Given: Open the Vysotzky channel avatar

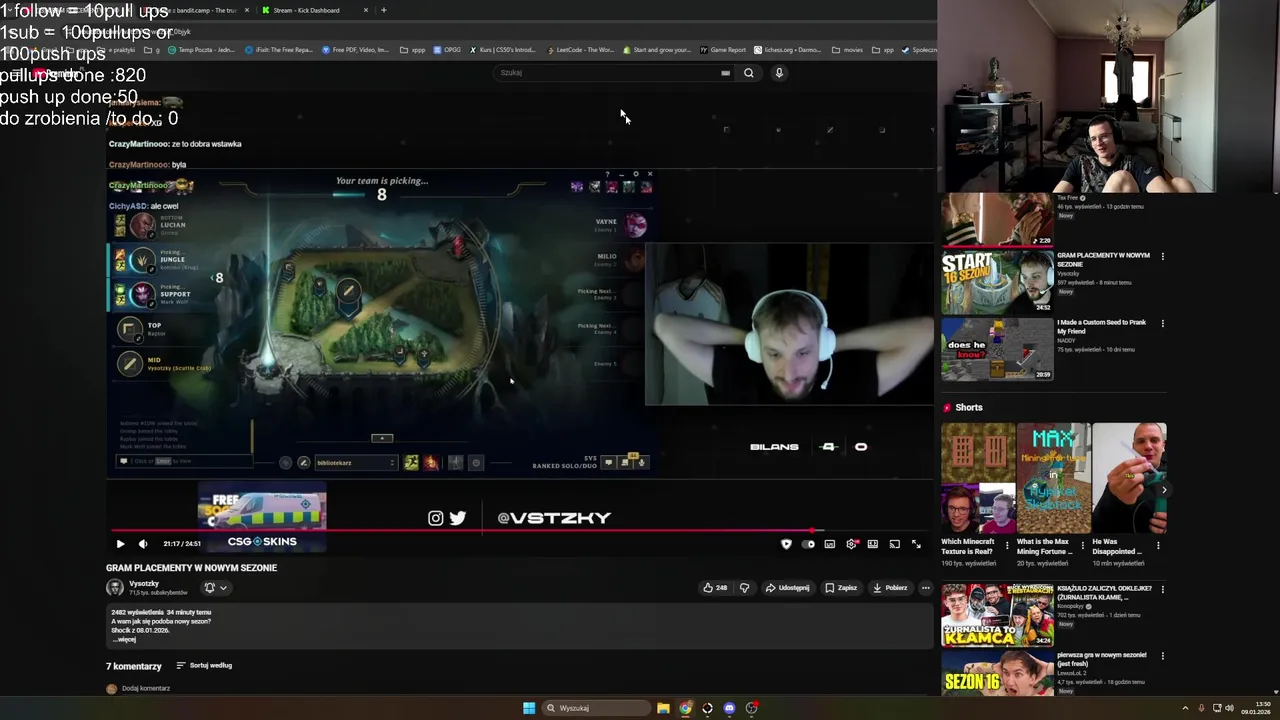Looking at the screenshot, I should pos(115,588).
